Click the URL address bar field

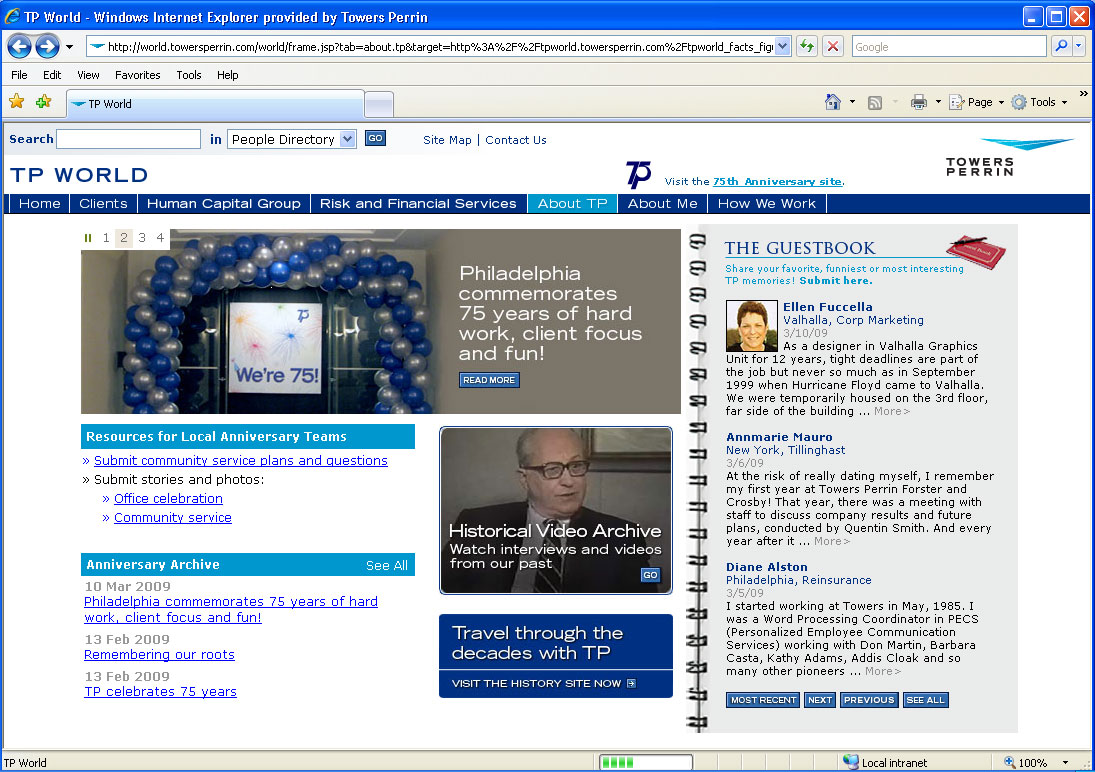pos(439,47)
